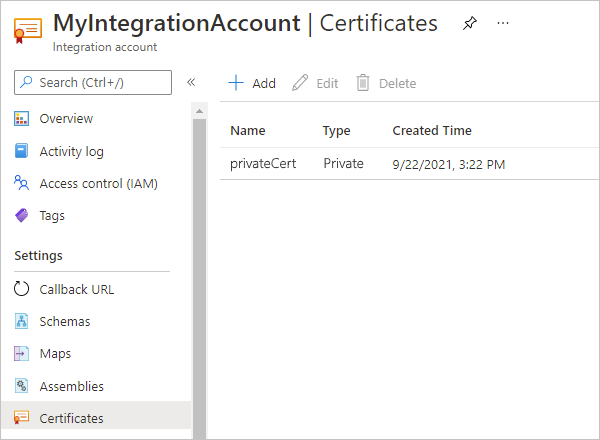Open the Assemblies menu item
This screenshot has height=440, width=600.
tap(71, 386)
